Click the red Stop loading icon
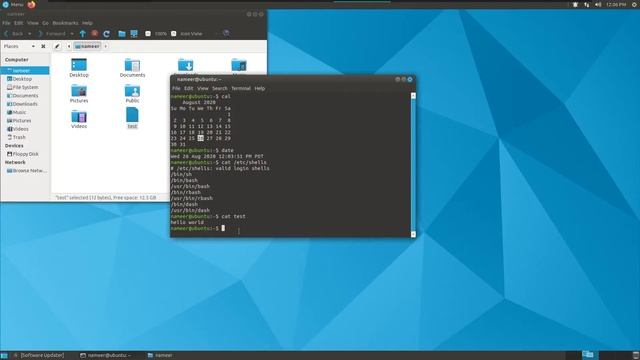Screen dimensions: 640x360 coord(95,33)
